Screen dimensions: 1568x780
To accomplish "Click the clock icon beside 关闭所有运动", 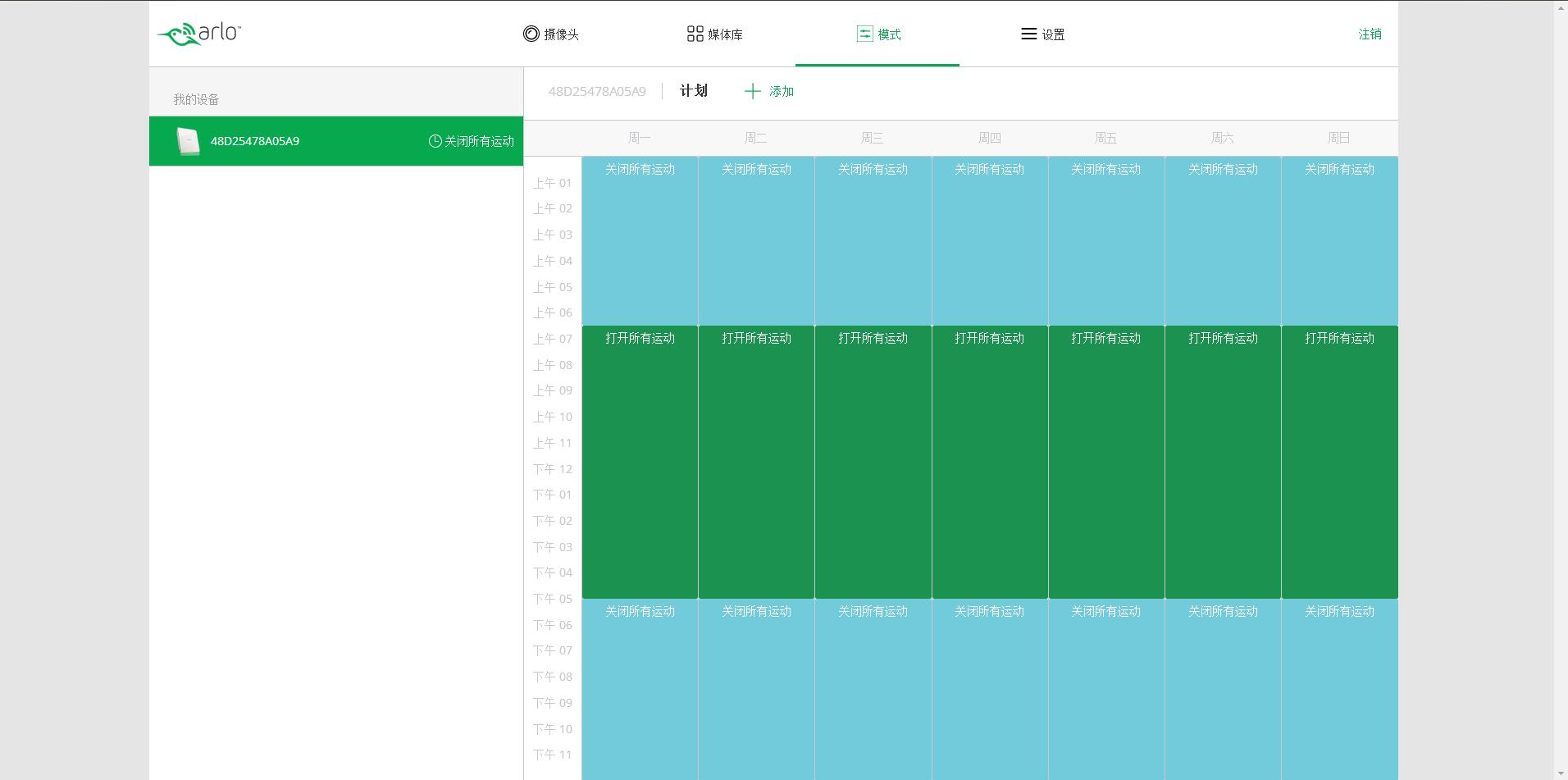I will pos(435,141).
